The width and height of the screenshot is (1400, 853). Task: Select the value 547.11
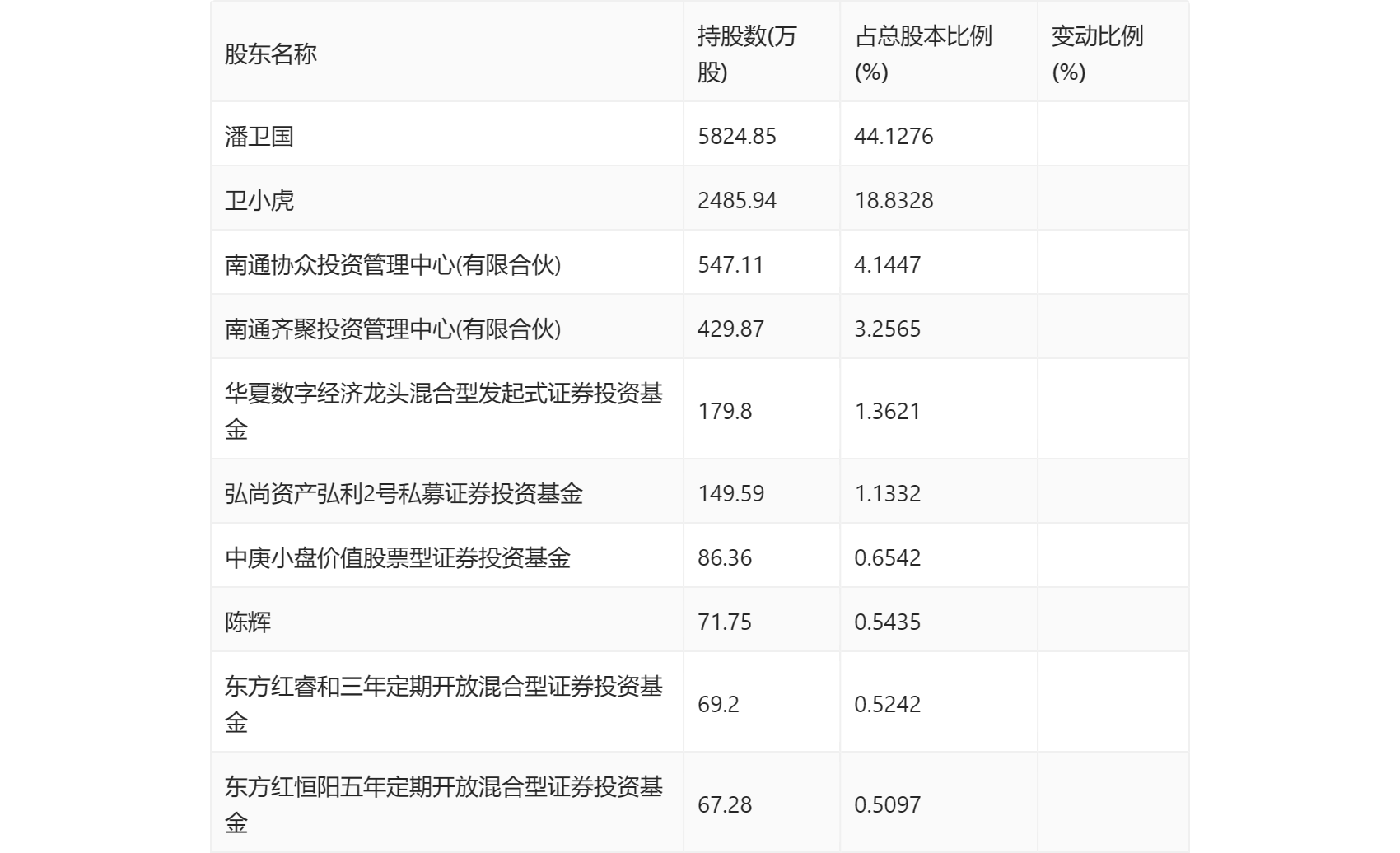tap(730, 264)
